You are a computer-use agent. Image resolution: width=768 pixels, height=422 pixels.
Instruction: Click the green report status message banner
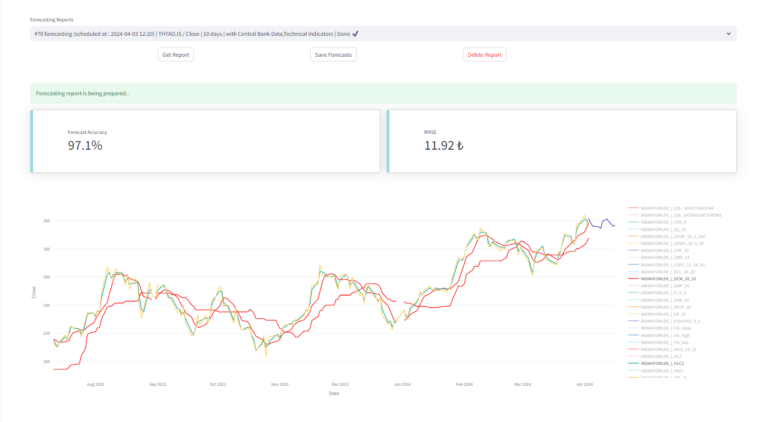tap(383, 93)
